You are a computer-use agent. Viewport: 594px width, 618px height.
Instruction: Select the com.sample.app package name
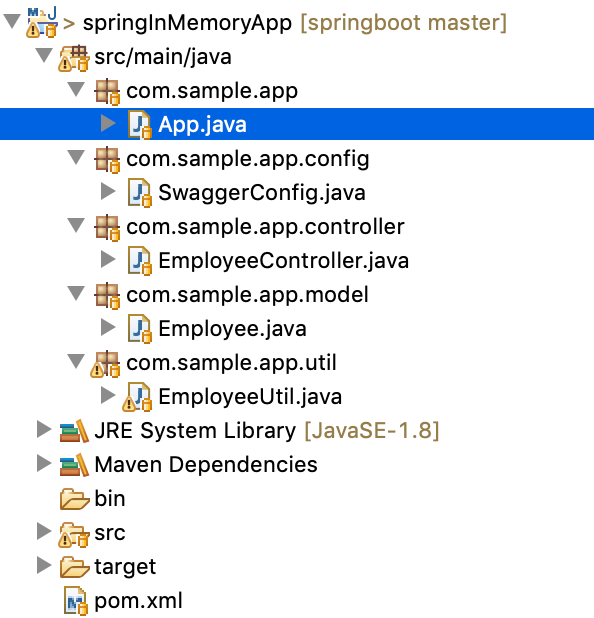(212, 91)
